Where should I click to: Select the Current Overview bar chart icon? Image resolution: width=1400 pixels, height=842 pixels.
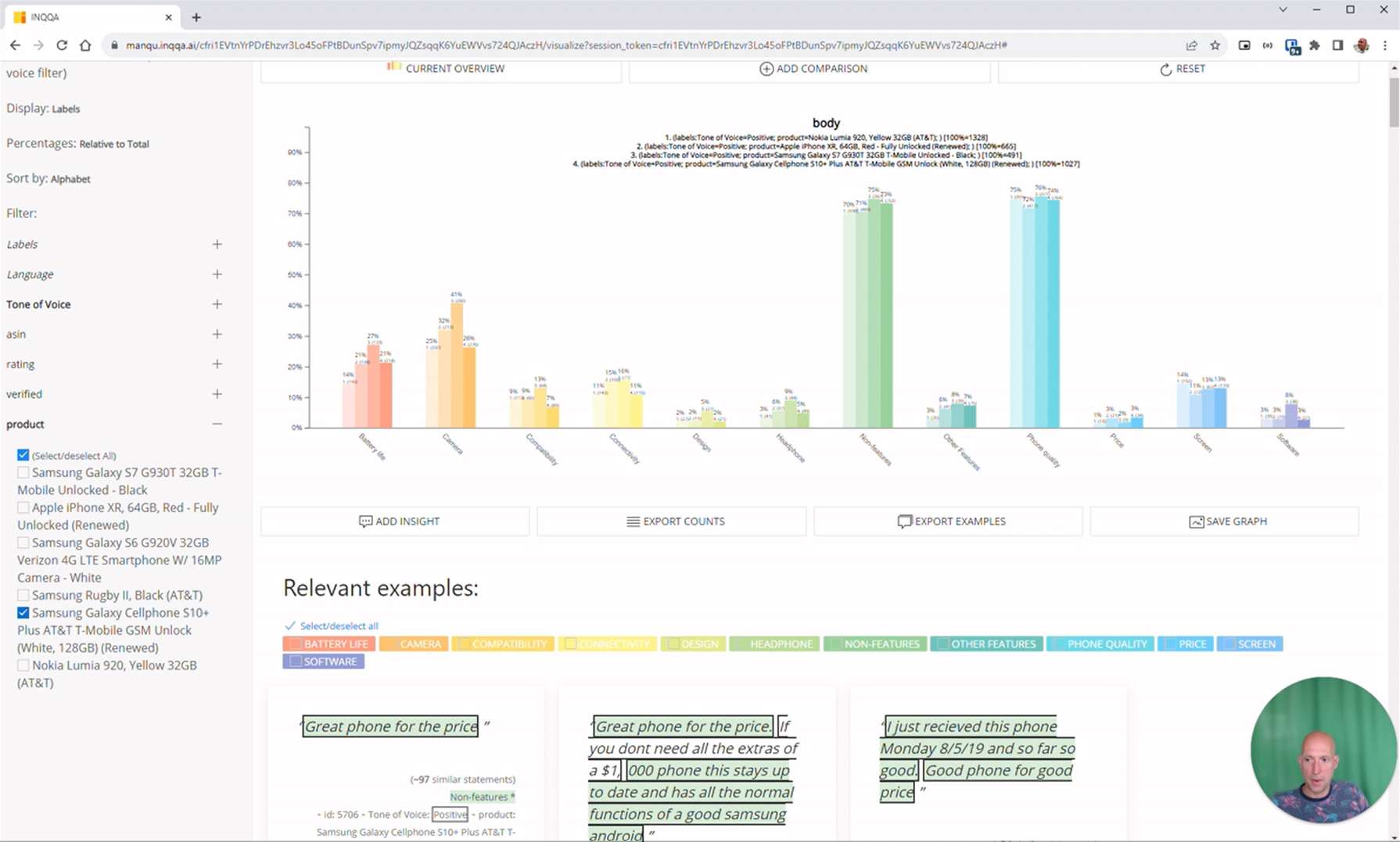pos(393,68)
